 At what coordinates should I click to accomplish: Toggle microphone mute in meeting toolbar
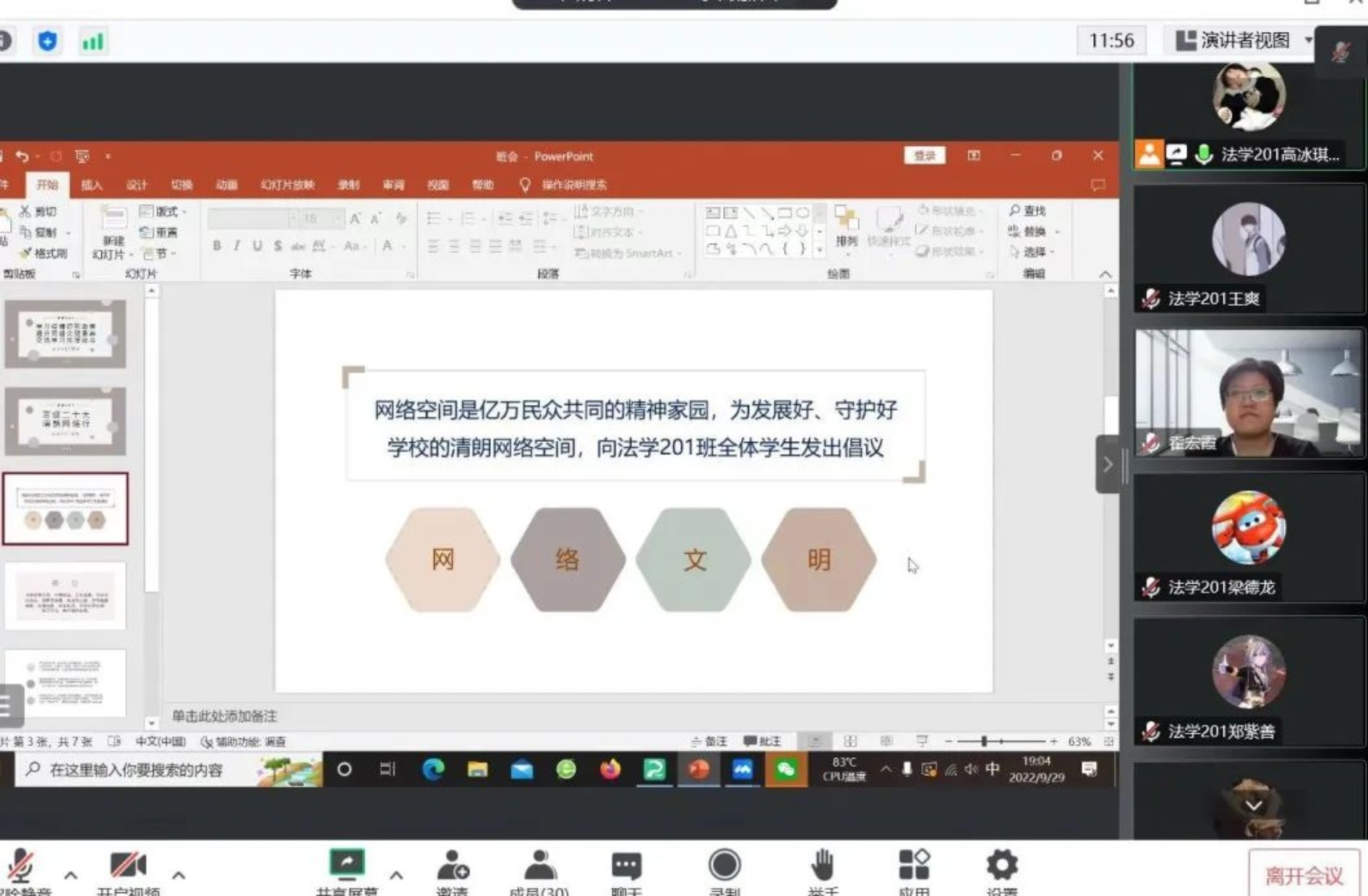point(22,866)
